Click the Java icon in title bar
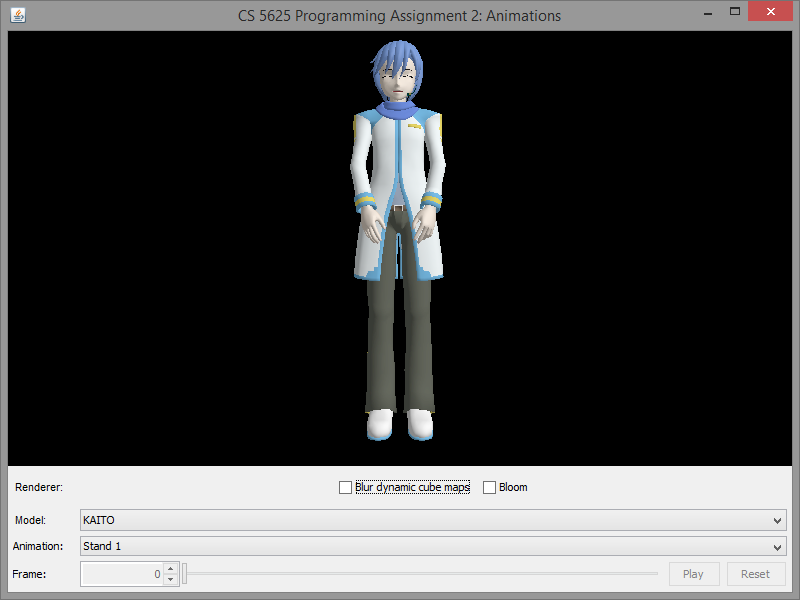Screen dimensions: 800x600 tap(18, 15)
